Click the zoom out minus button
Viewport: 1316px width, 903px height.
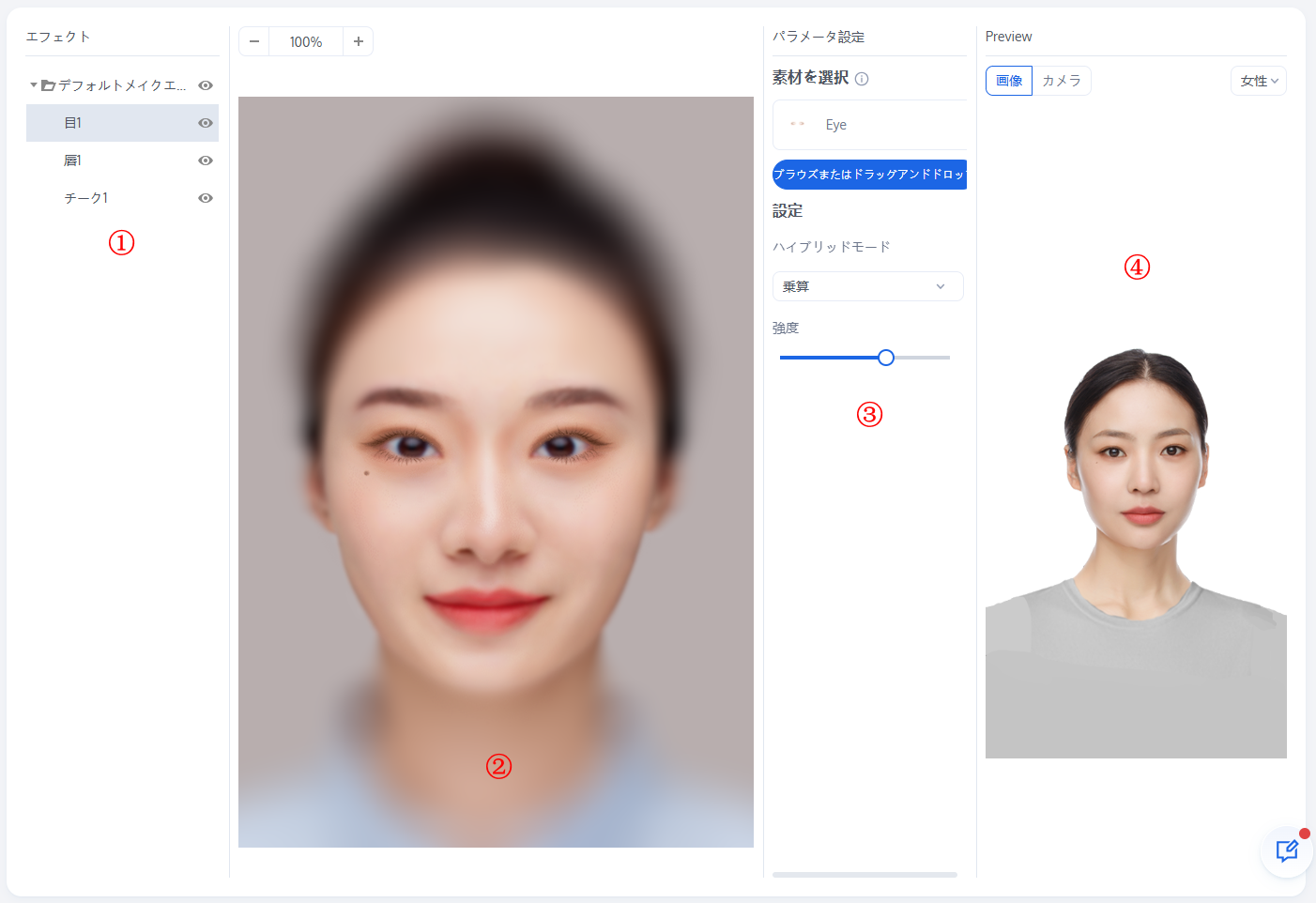254,41
